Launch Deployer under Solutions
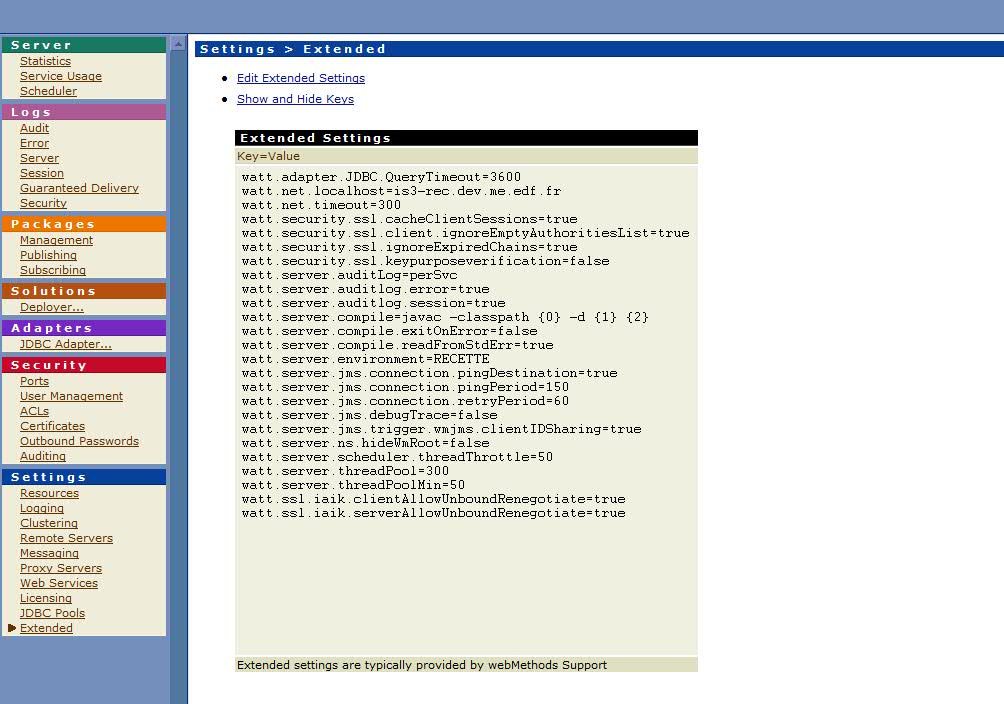Image resolution: width=1004 pixels, height=704 pixels. (x=51, y=307)
